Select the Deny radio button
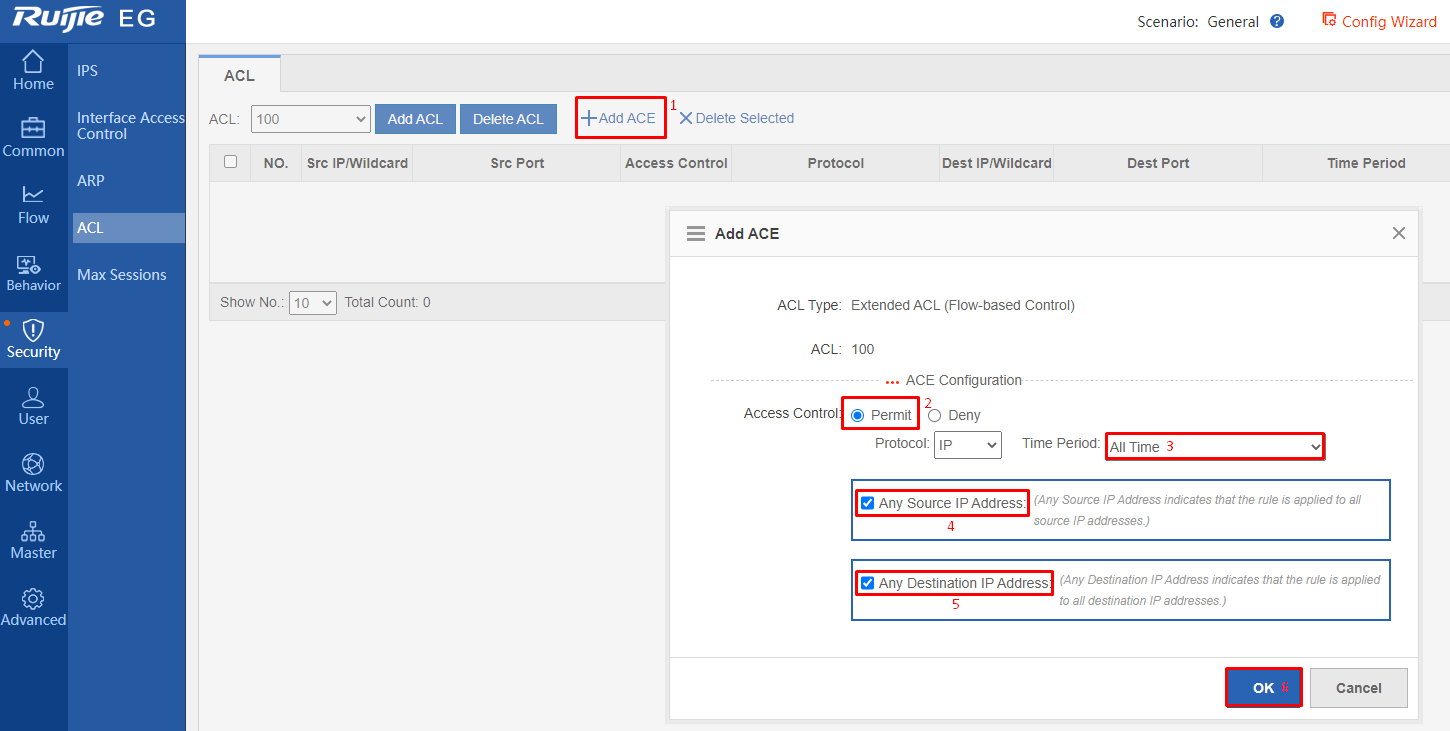 pyautogui.click(x=934, y=415)
